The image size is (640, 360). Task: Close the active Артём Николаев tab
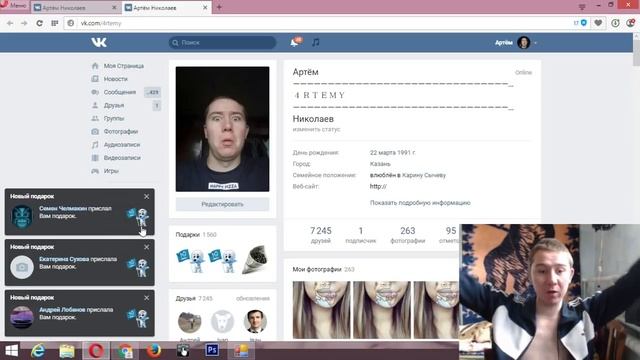pyautogui.click(x=205, y=7)
